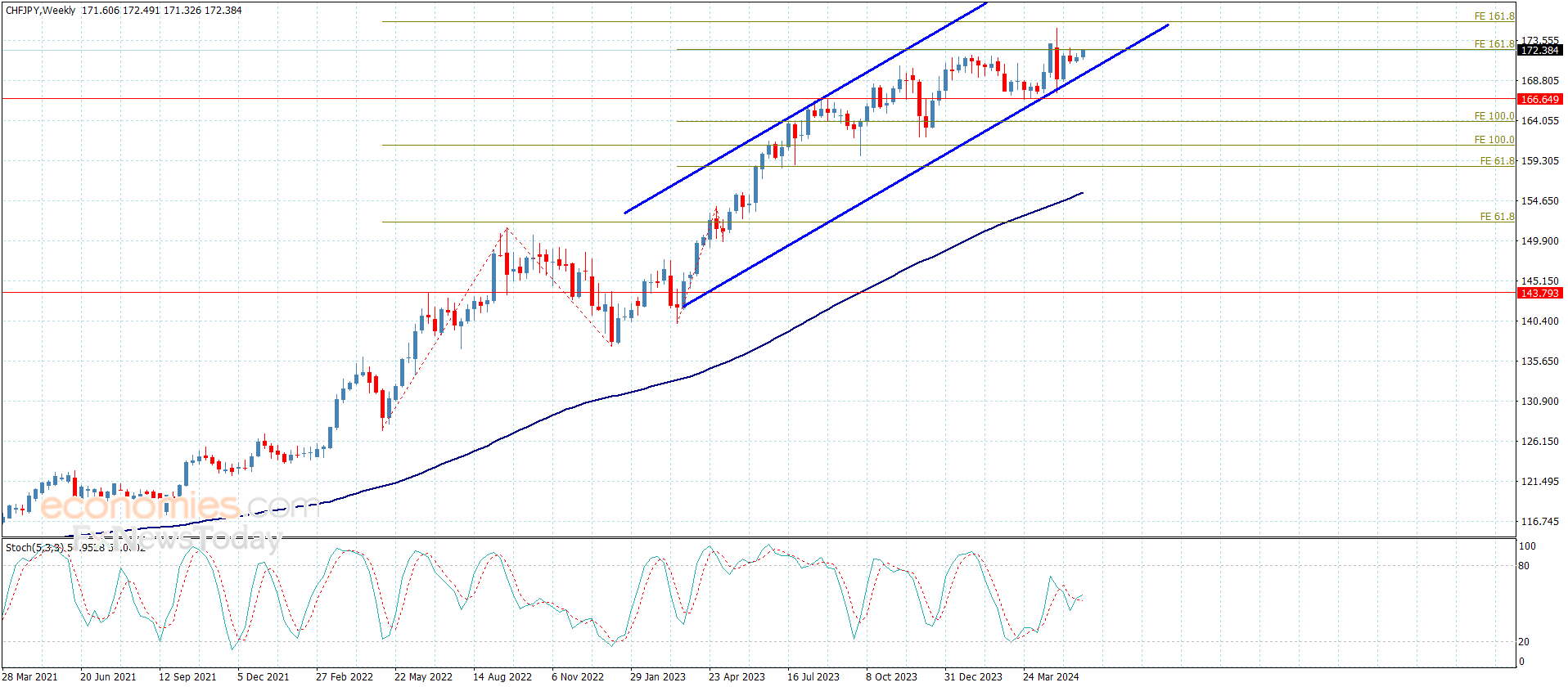
Task: Click the 23 Apr 2023 date label
Action: [737, 677]
